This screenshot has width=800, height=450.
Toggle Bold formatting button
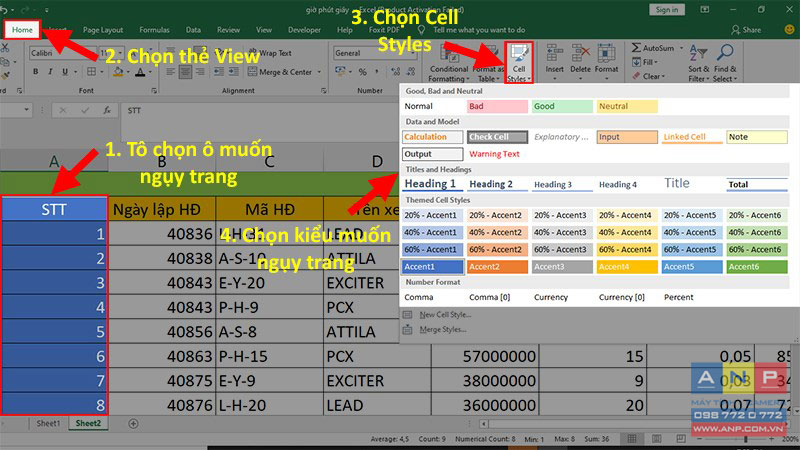(x=36, y=72)
